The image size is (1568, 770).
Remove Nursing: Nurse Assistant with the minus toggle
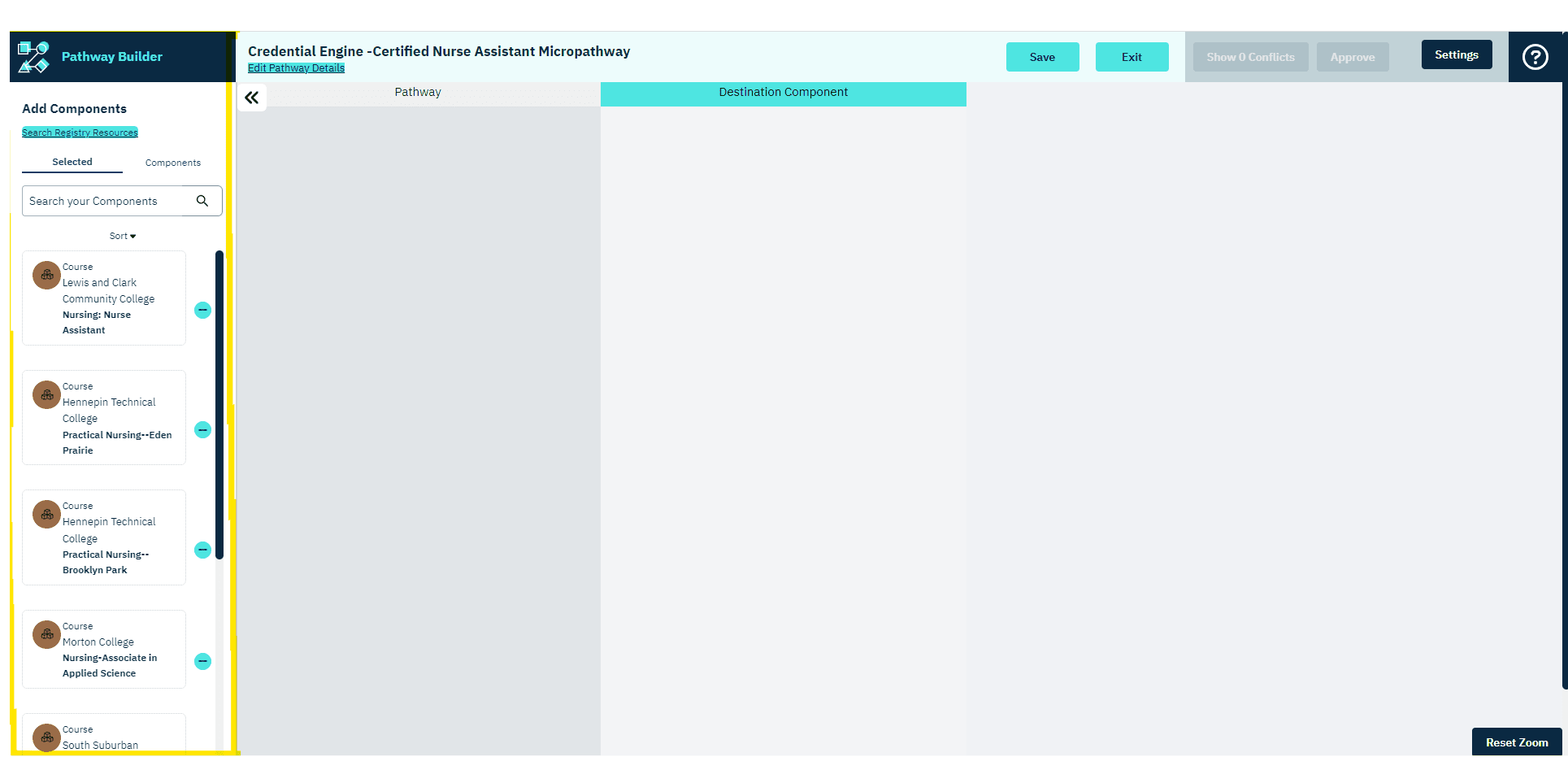coord(202,310)
